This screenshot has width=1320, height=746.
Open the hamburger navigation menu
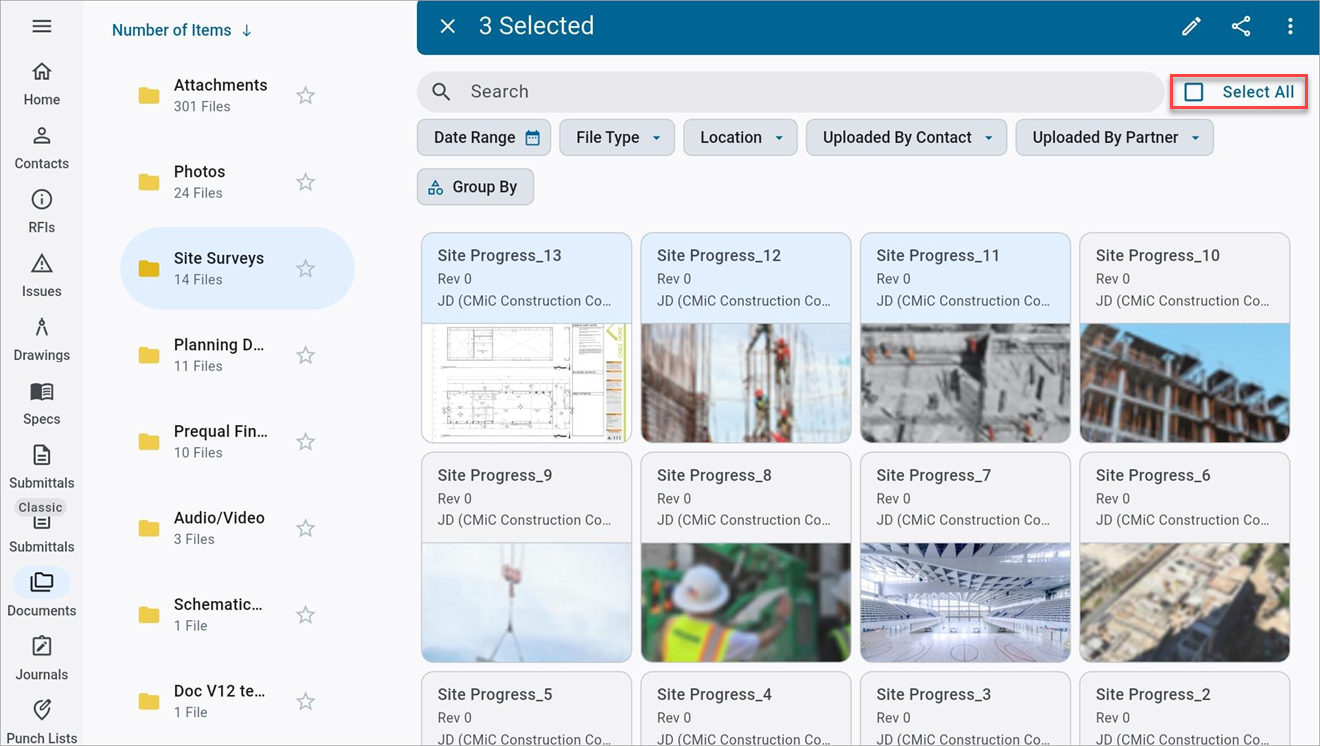click(x=42, y=26)
